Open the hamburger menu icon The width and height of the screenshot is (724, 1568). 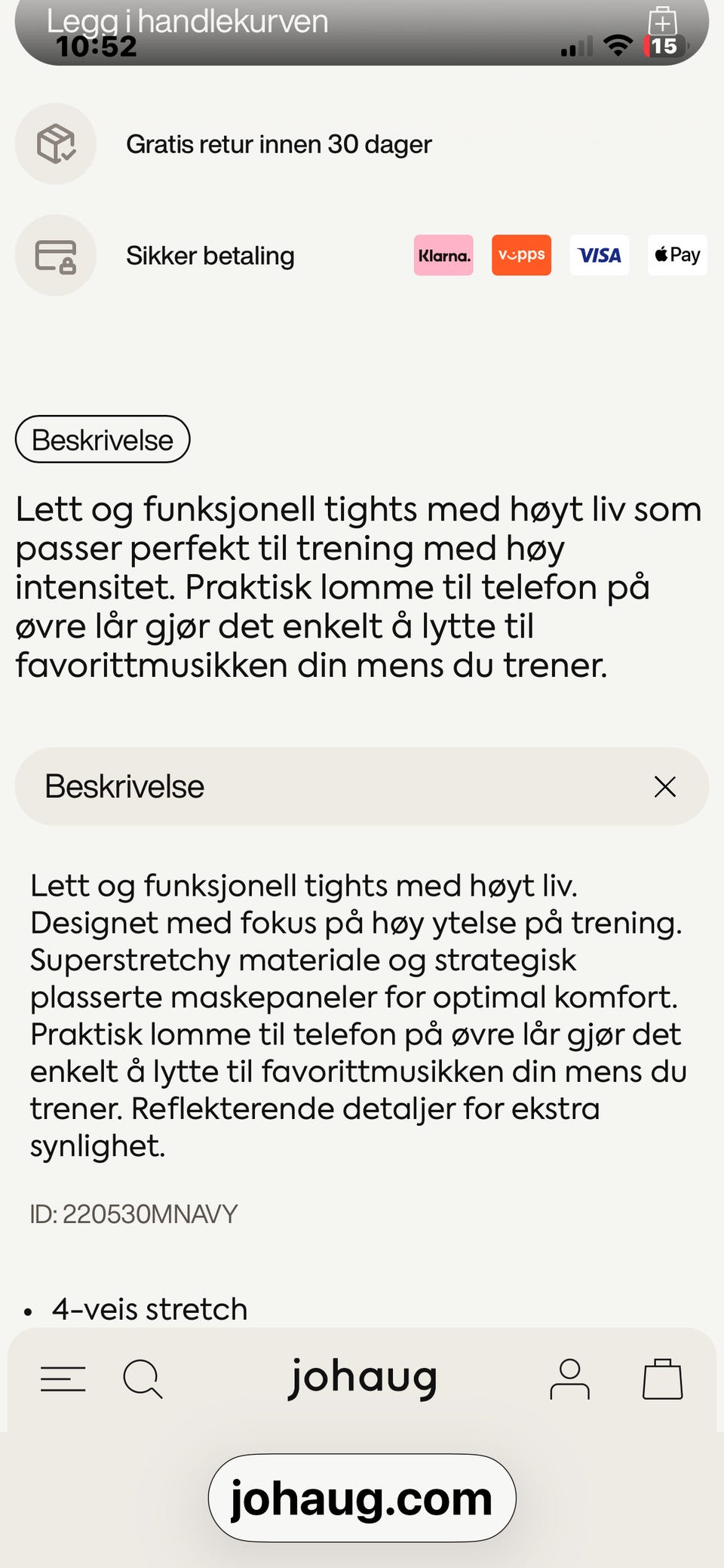(63, 1379)
